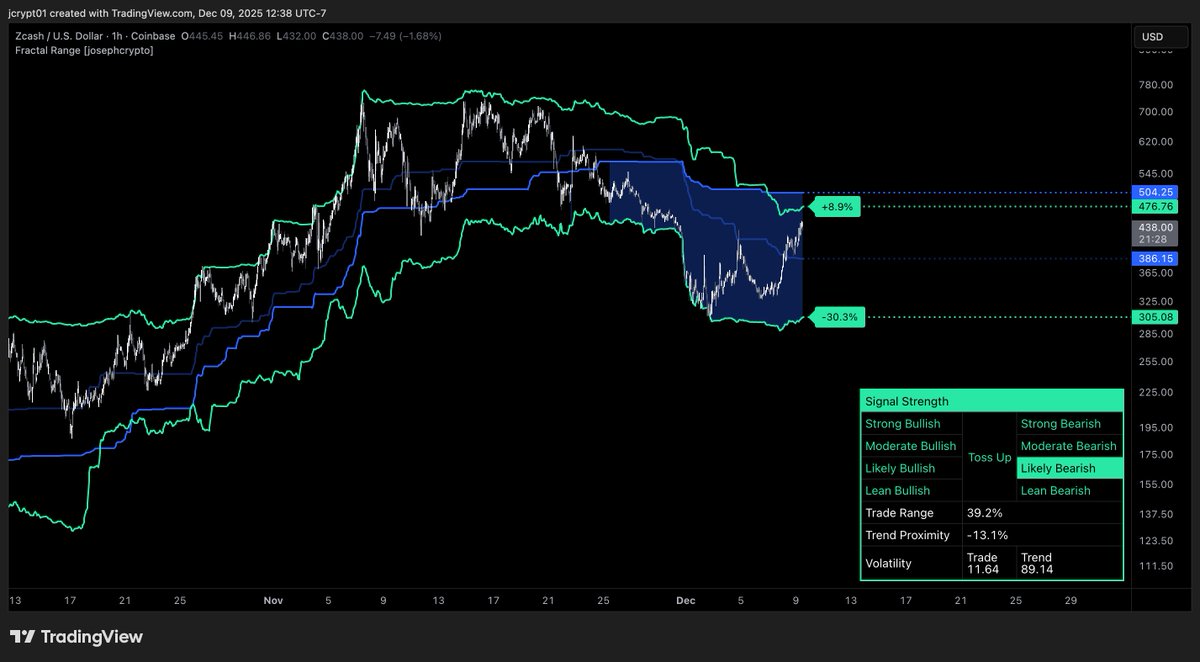Click the Dec label on time axis
1200x662 pixels.
click(x=685, y=601)
